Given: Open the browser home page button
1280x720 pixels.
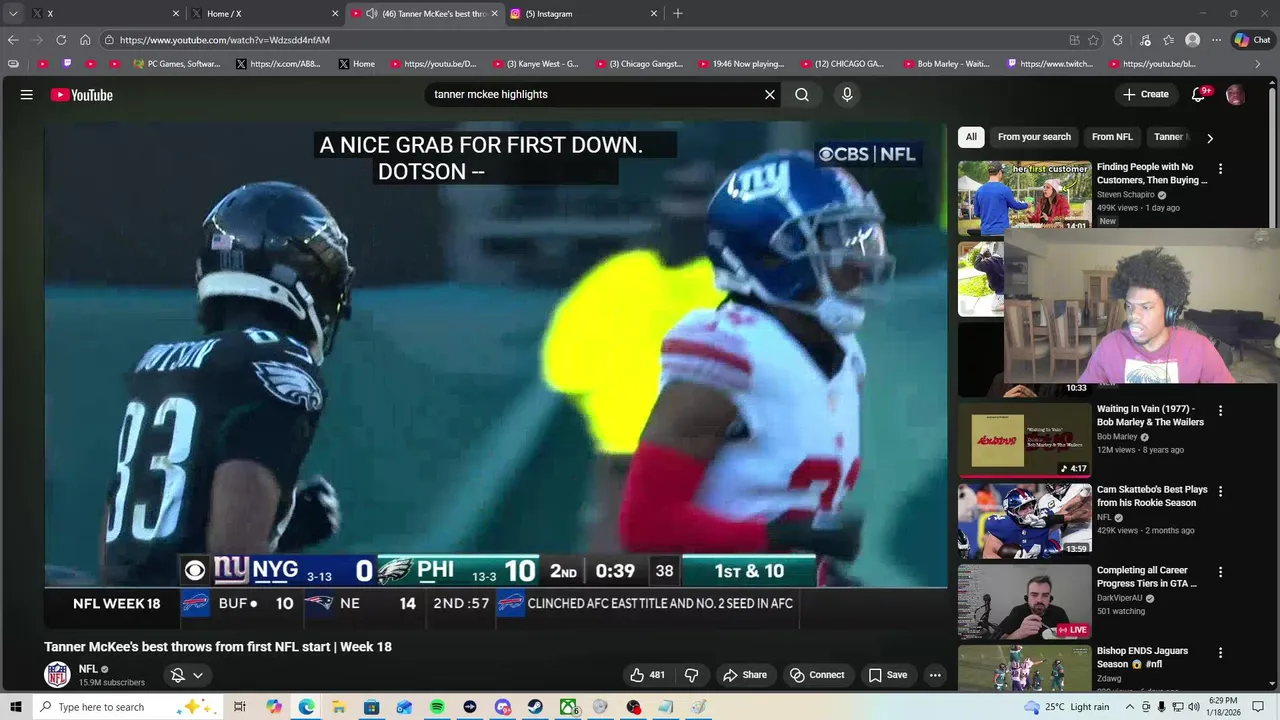Looking at the screenshot, I should (85, 40).
